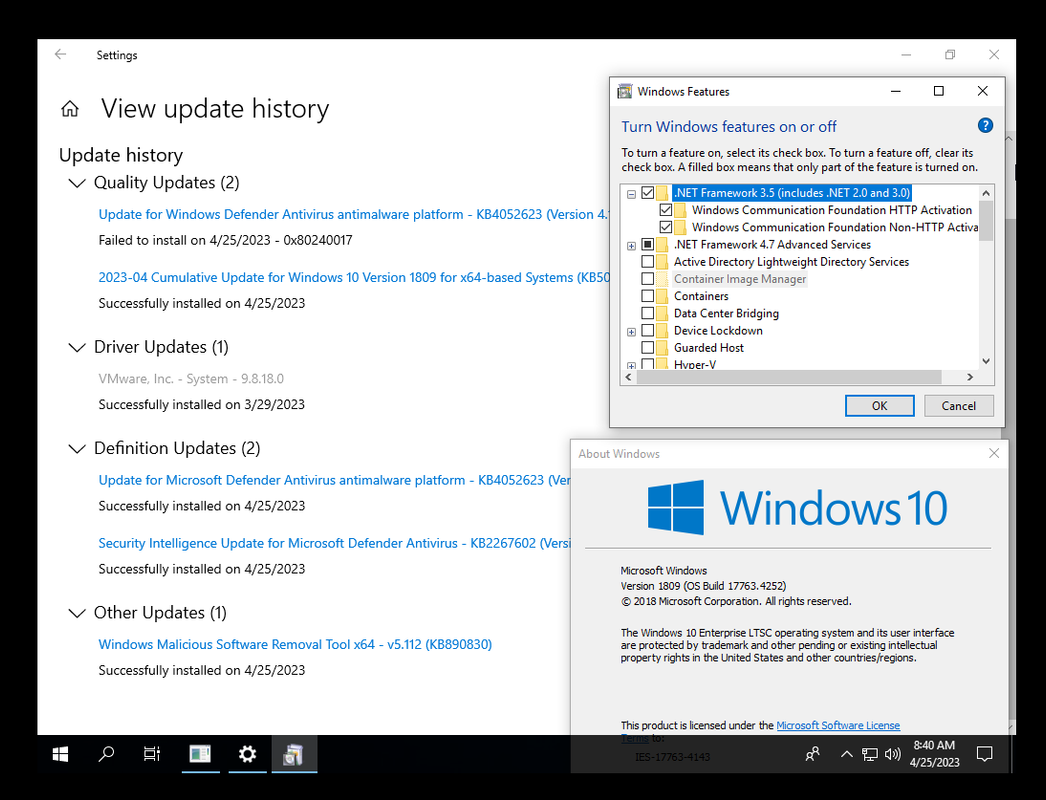Maximize the Windows Features dialog
Screen dimensions: 1046x800
(x=939, y=91)
